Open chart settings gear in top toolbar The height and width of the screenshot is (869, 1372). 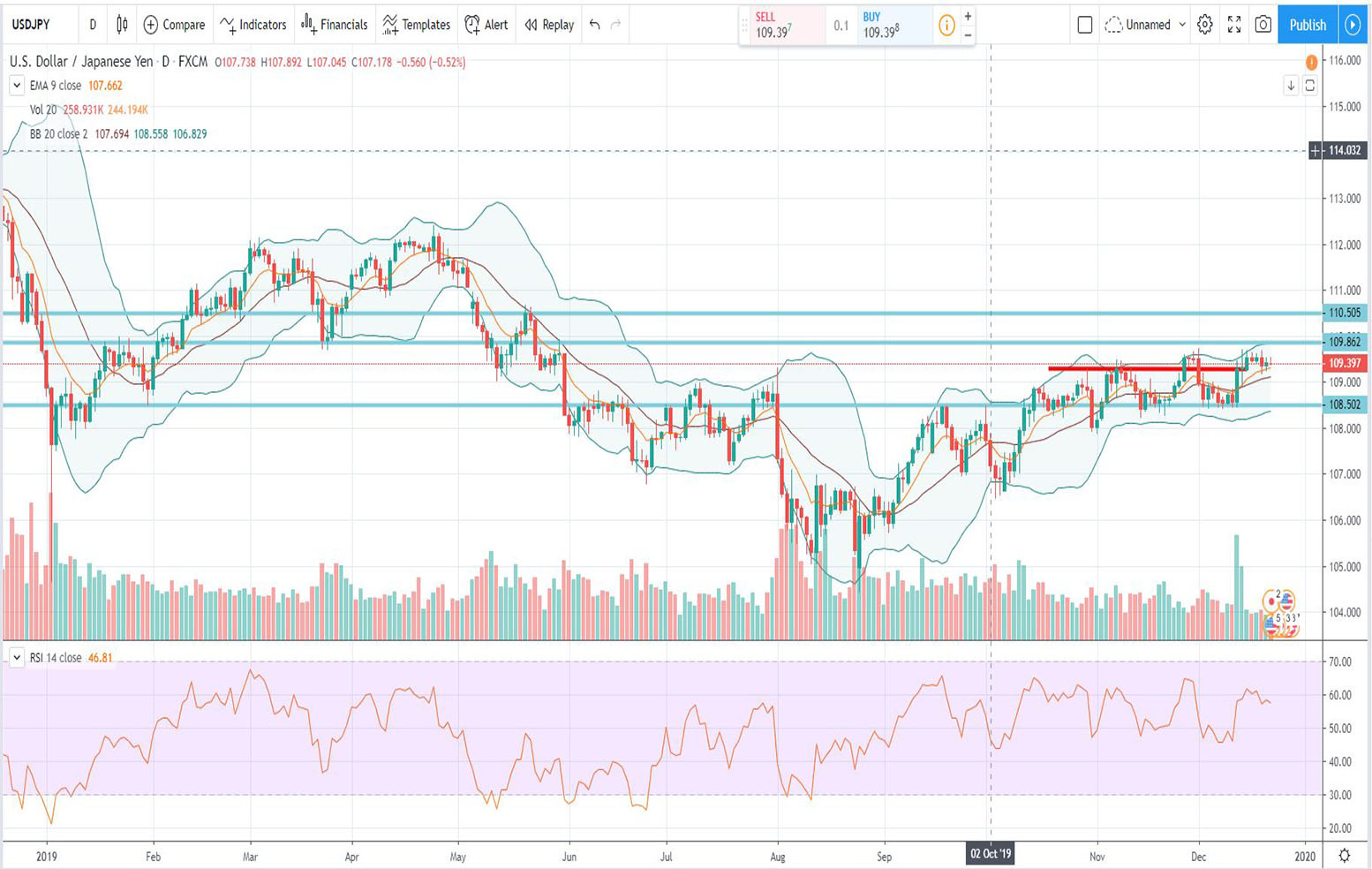(1205, 25)
